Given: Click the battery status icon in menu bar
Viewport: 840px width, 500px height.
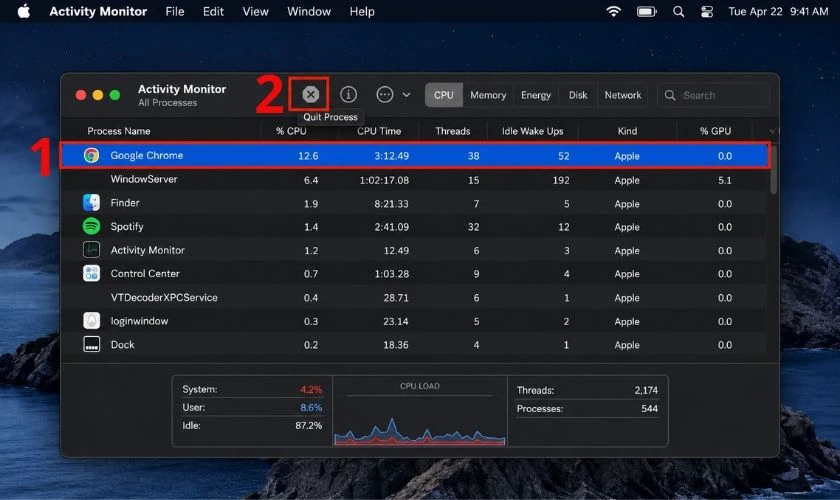Looking at the screenshot, I should point(647,11).
